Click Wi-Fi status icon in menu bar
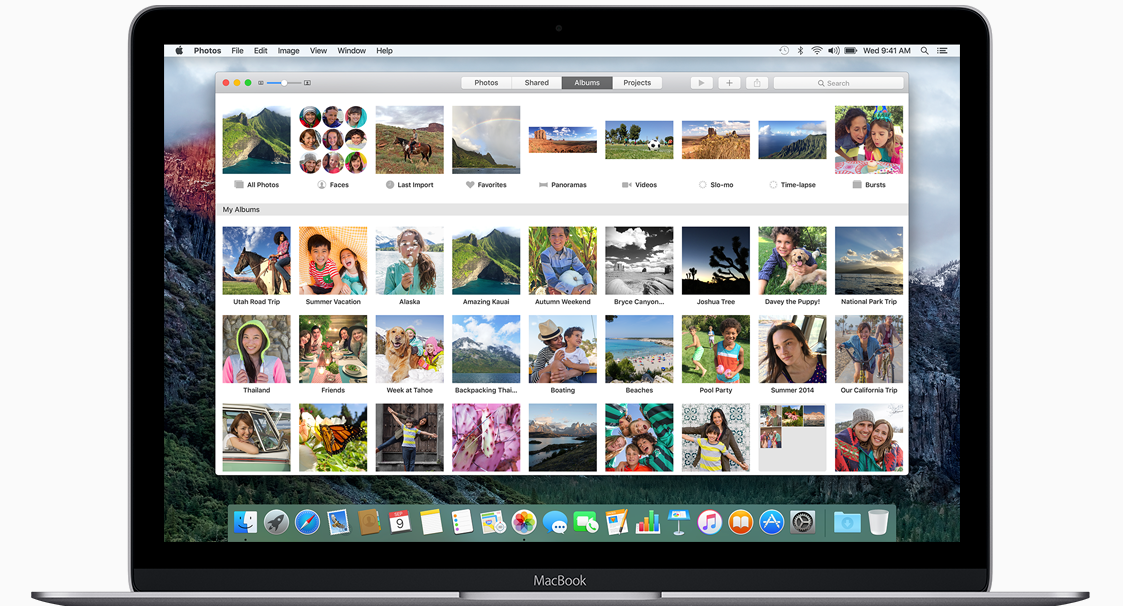This screenshot has height=606, width=1123. 816,51
